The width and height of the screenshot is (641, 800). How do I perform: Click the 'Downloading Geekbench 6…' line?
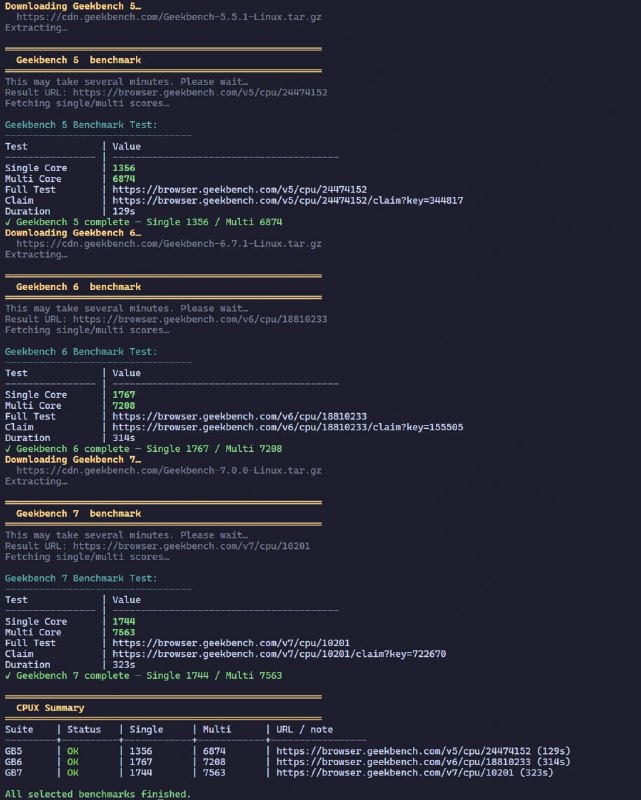tap(73, 233)
